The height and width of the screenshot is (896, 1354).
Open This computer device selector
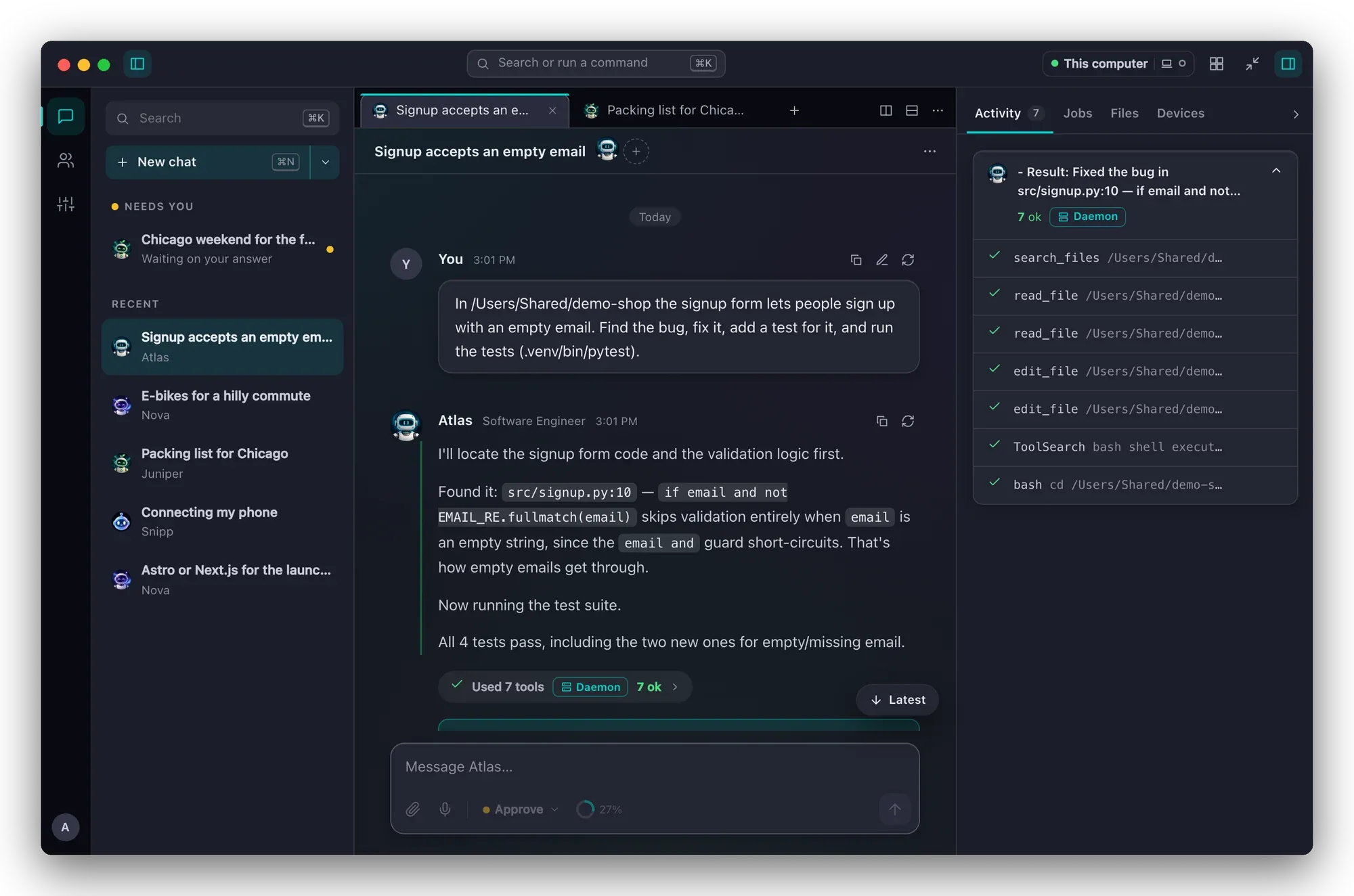(1118, 64)
